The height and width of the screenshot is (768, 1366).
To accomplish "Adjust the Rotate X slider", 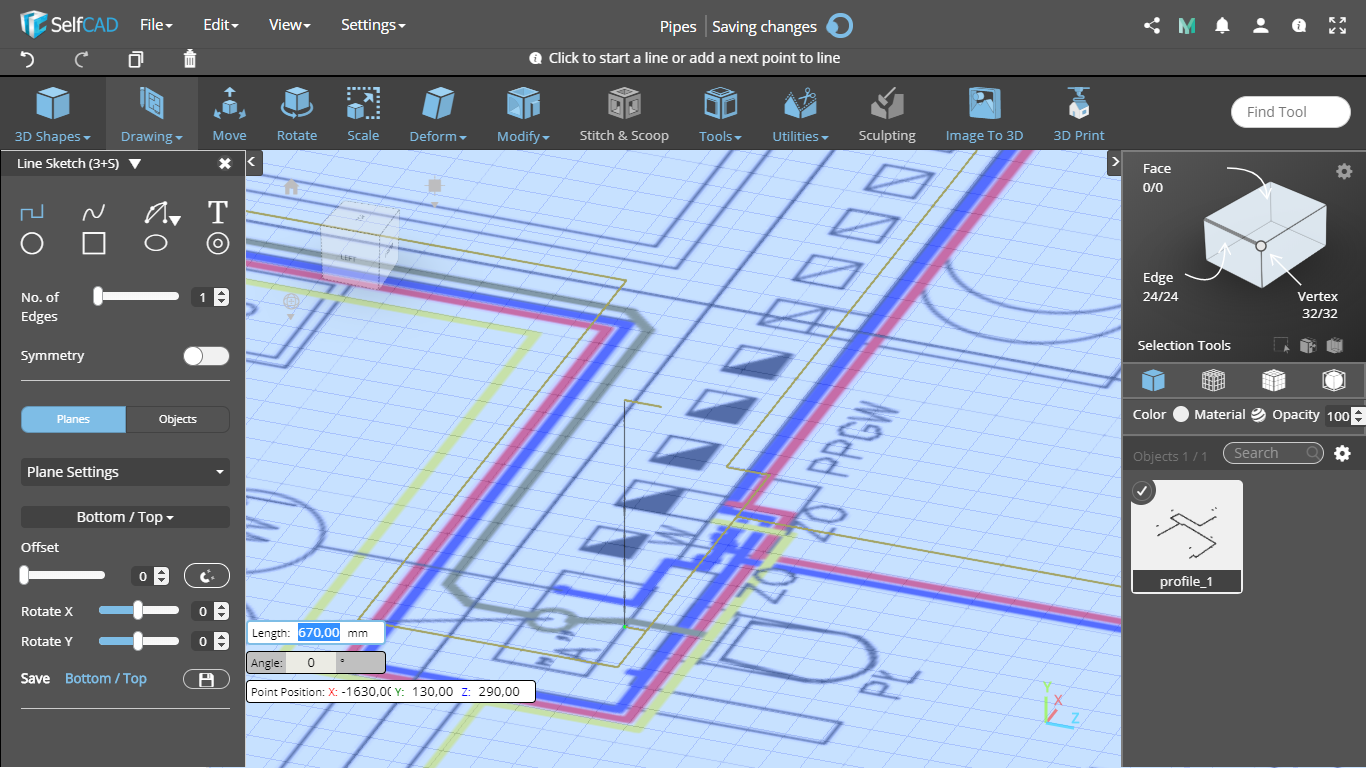I will (138, 610).
